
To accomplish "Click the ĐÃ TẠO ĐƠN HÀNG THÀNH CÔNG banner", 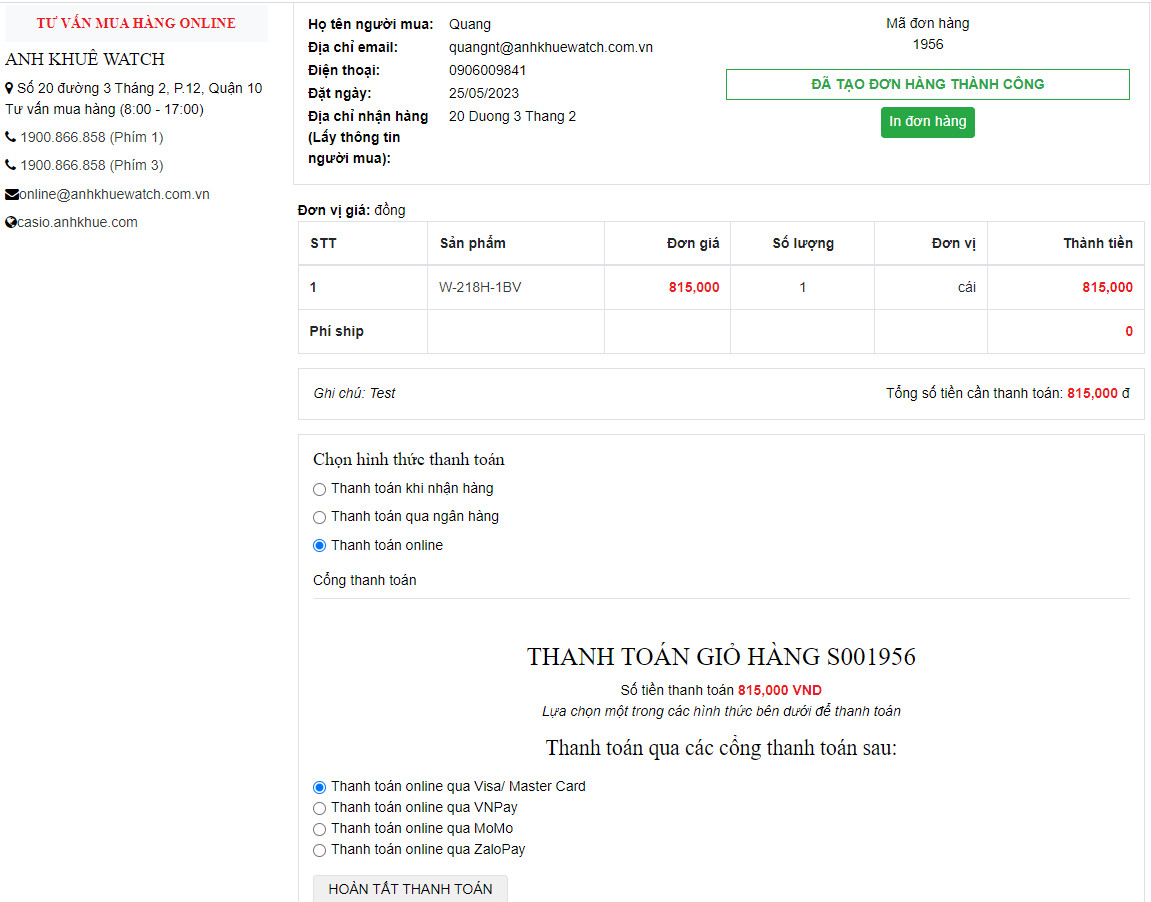I will (x=927, y=84).
